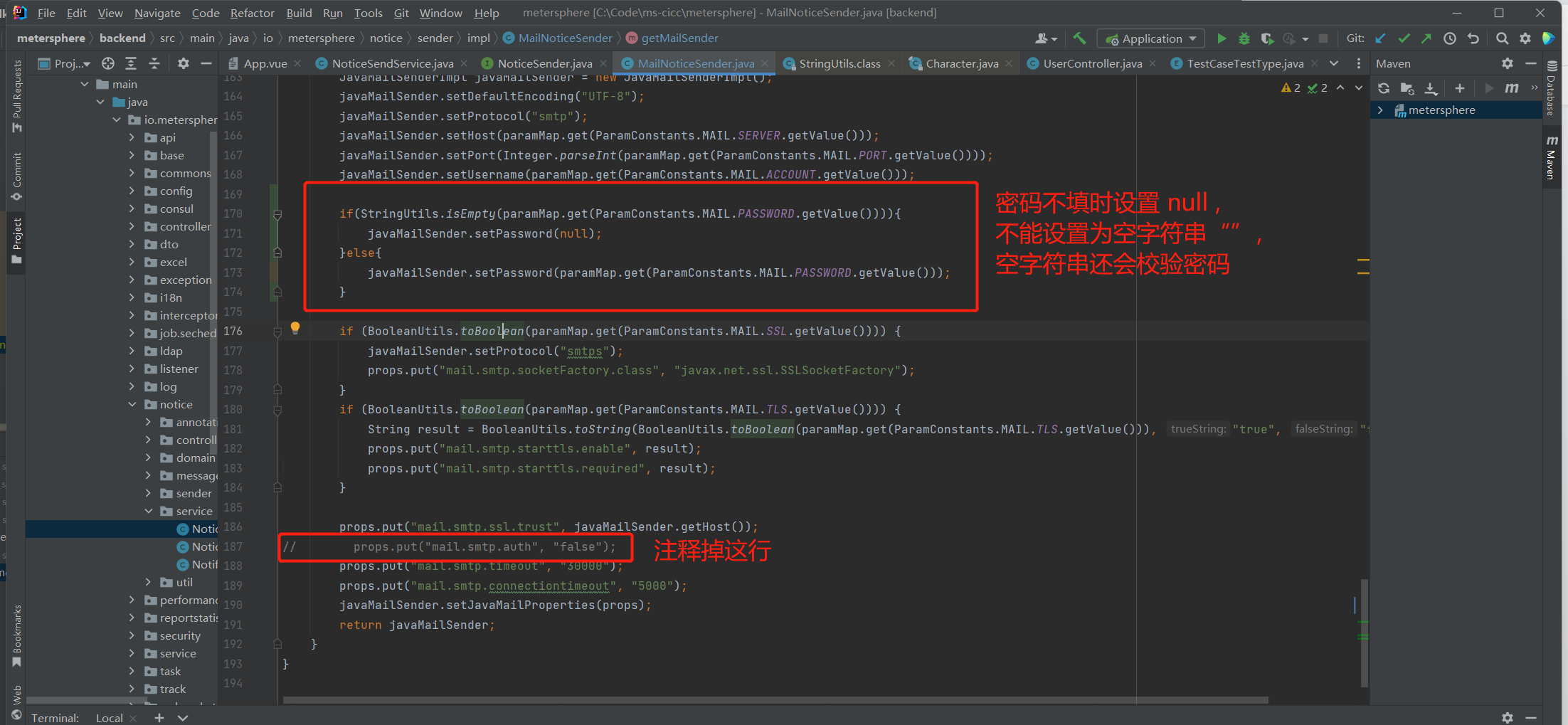Start debugging with the bug icon
The width and height of the screenshot is (1568, 725).
click(1244, 38)
